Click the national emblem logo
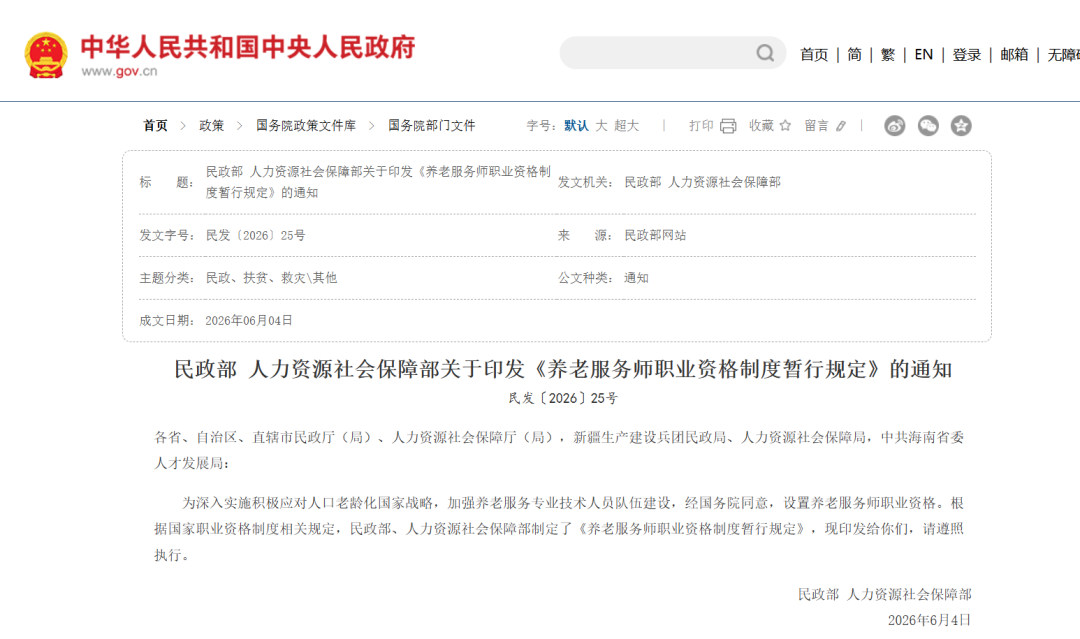The height and width of the screenshot is (639, 1080). [x=46, y=55]
